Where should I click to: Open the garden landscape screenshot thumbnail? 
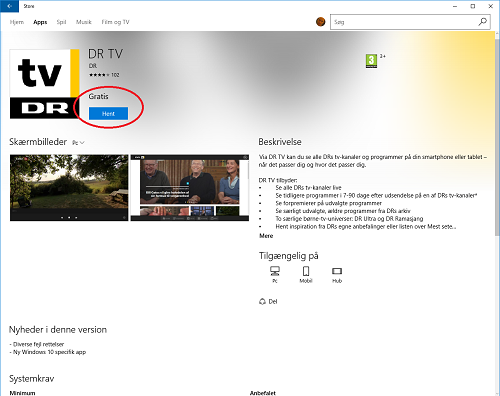(x=69, y=188)
